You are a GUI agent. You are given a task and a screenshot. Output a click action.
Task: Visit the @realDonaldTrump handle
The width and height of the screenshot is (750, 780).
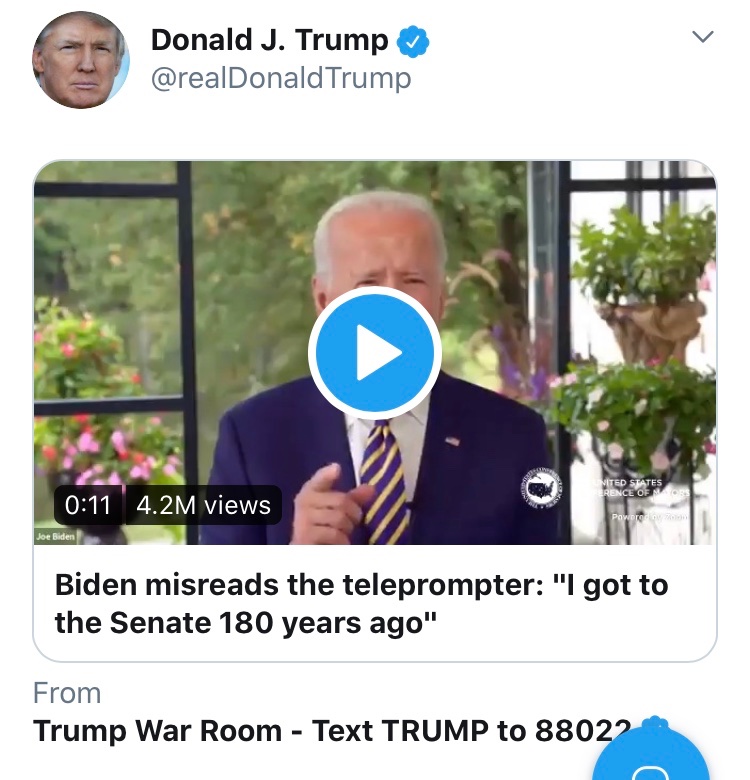click(281, 79)
